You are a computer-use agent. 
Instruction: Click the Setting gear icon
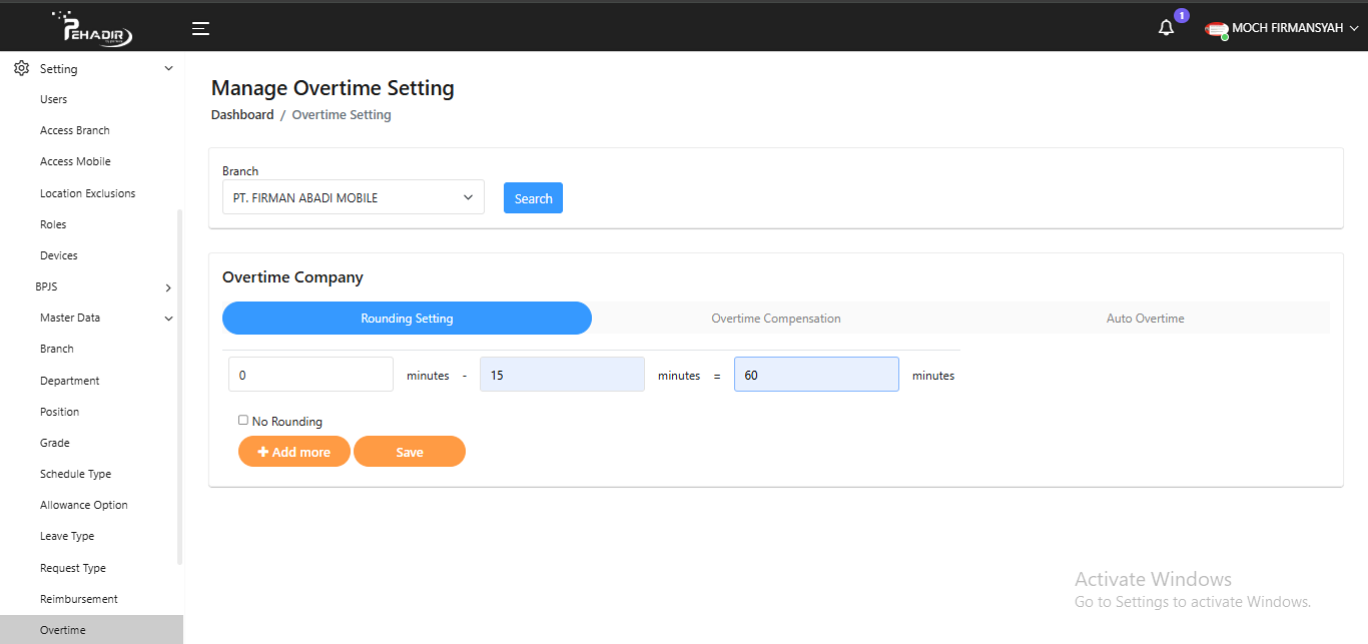point(21,68)
